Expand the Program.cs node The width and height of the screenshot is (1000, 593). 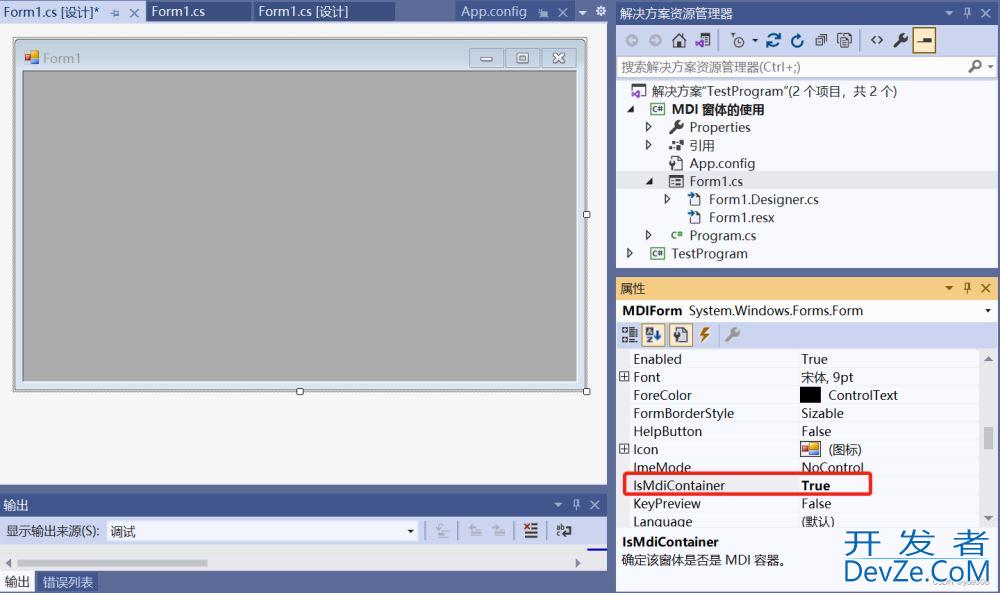[x=649, y=235]
